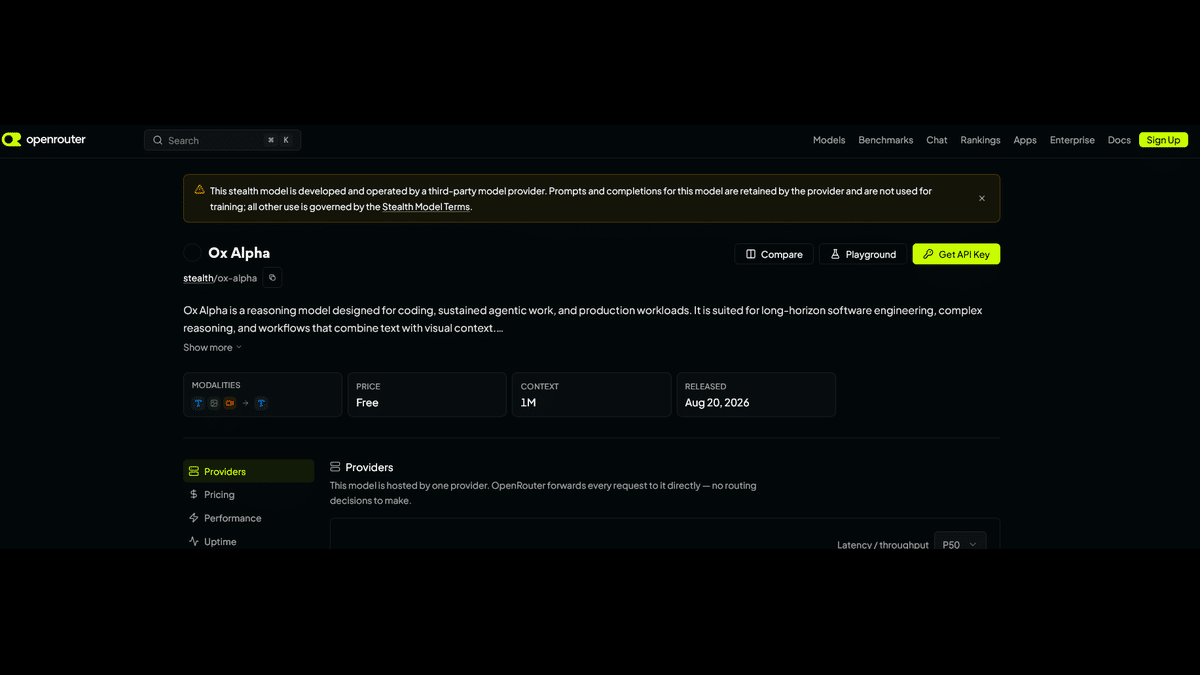1200x675 pixels.
Task: Open the P50 latency percentile dropdown
Action: (960, 543)
